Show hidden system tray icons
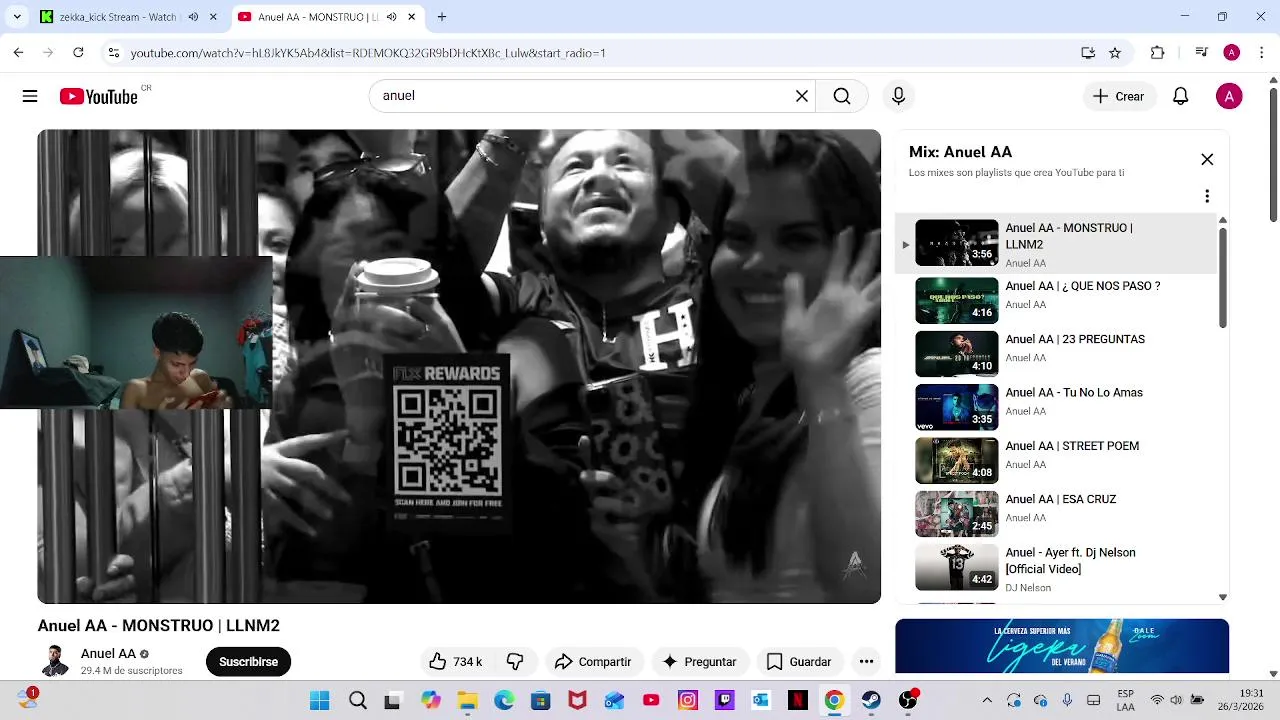 click(987, 700)
